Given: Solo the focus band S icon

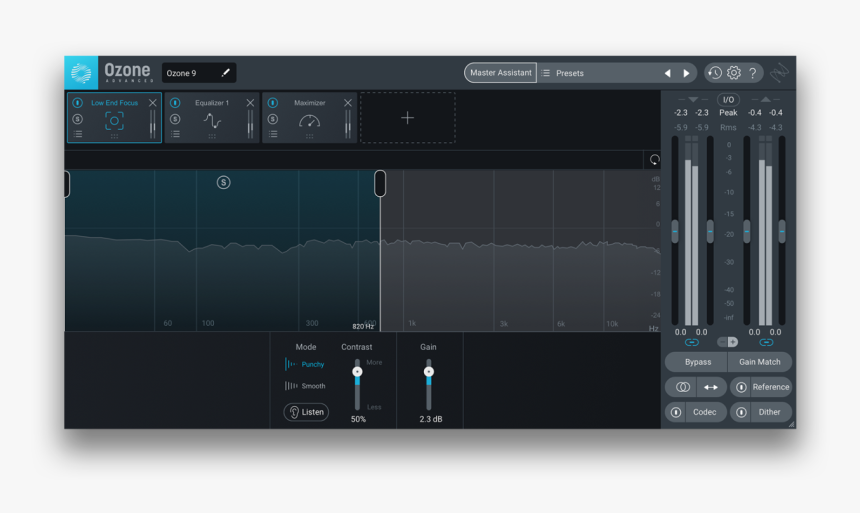Looking at the screenshot, I should point(223,182).
